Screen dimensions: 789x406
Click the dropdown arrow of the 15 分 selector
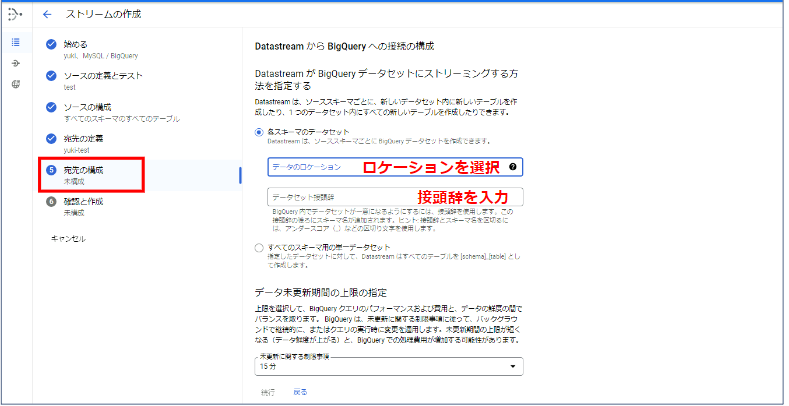(x=514, y=367)
